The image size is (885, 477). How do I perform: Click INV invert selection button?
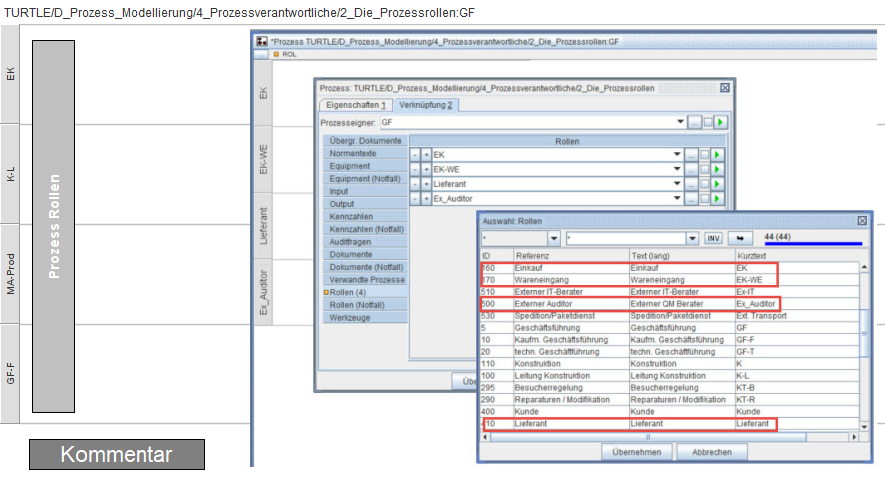click(714, 239)
